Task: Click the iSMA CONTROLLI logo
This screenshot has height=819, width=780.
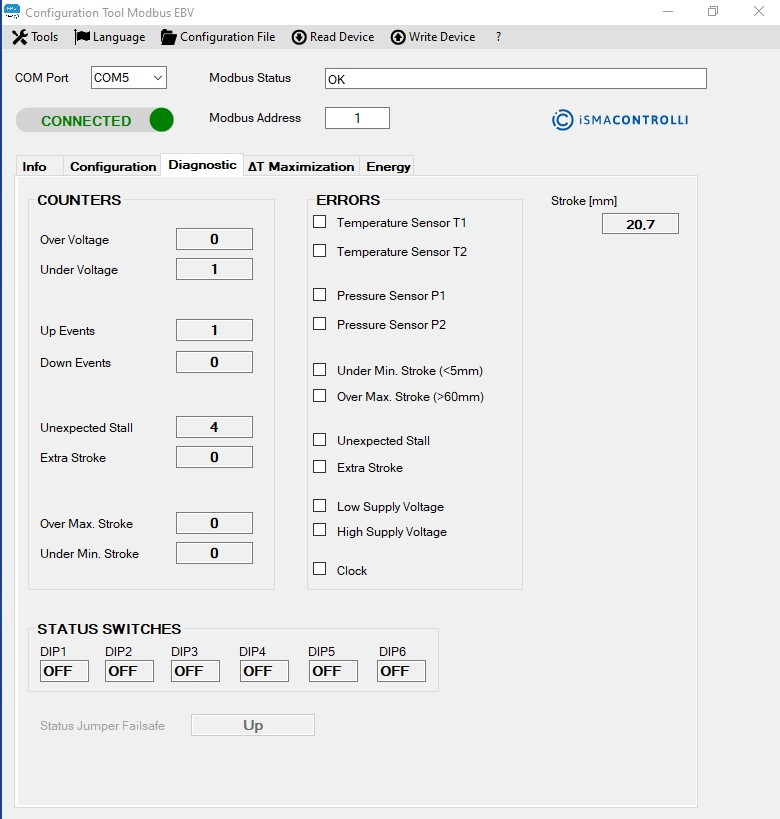Action: point(620,120)
